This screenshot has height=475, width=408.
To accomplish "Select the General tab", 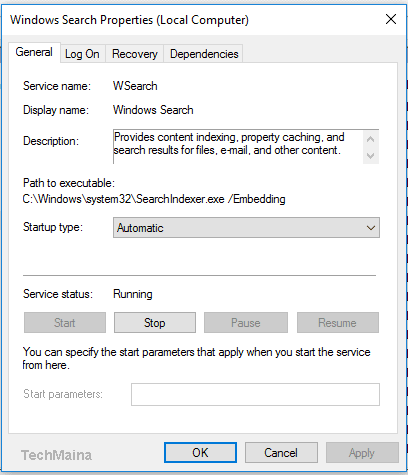I will tap(34, 52).
